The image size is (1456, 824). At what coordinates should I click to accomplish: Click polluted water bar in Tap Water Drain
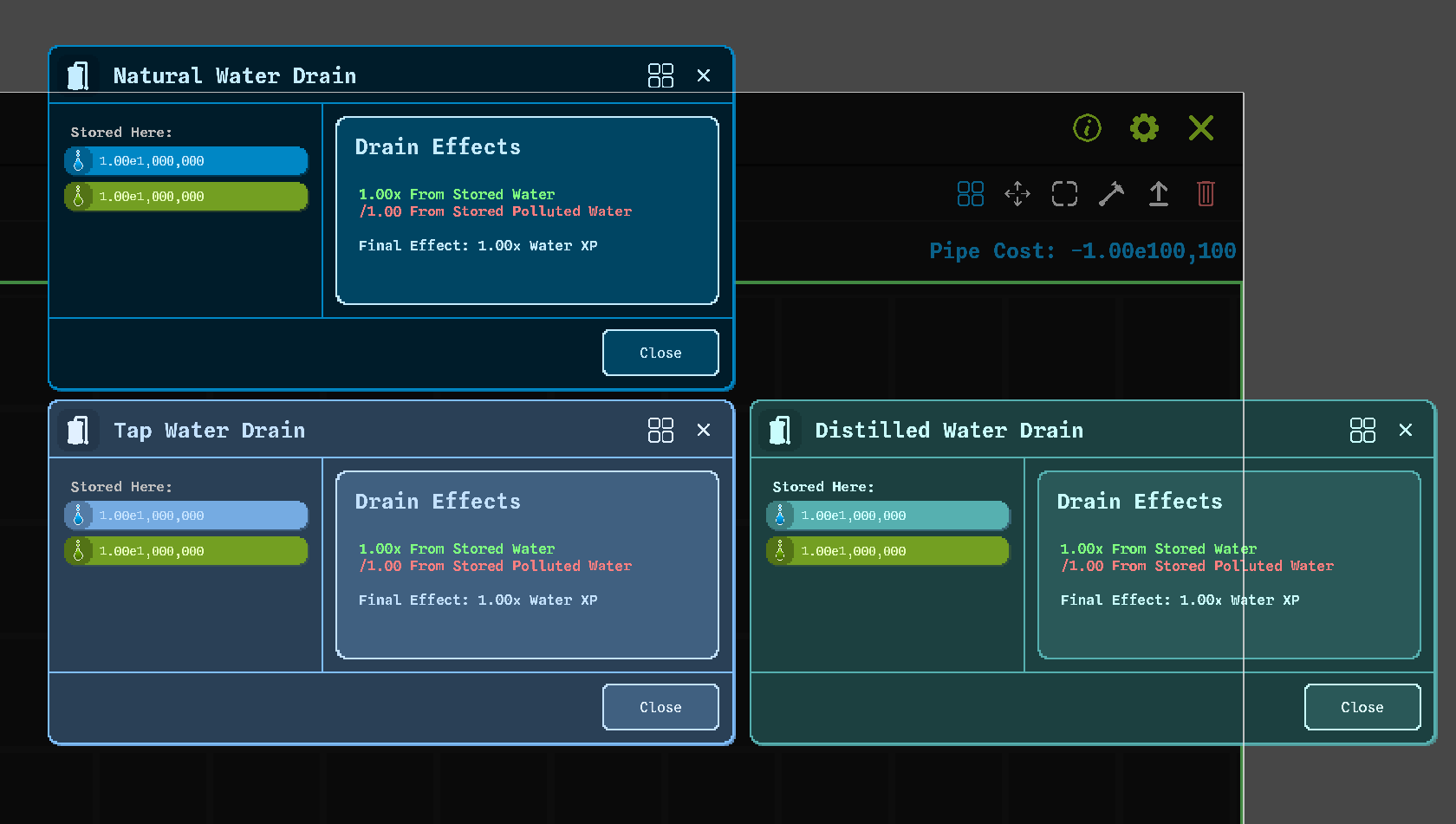click(186, 551)
